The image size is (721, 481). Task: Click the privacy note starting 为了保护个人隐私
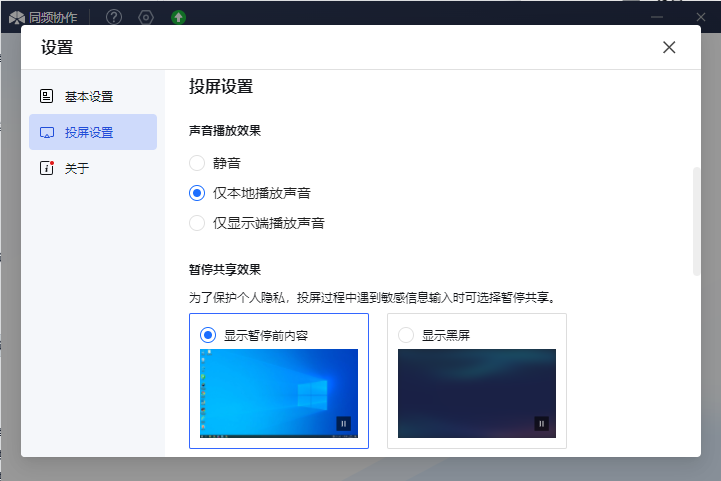[373, 298]
